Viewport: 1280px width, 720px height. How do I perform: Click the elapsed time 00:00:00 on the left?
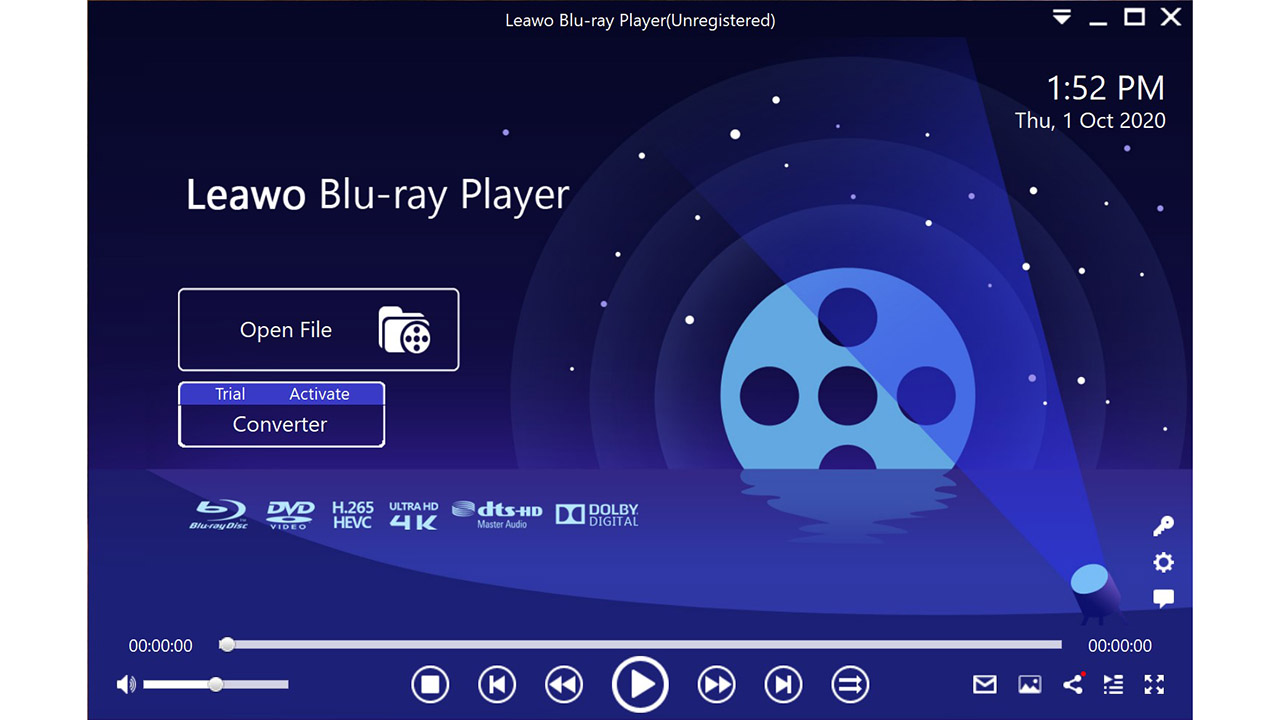pyautogui.click(x=160, y=646)
